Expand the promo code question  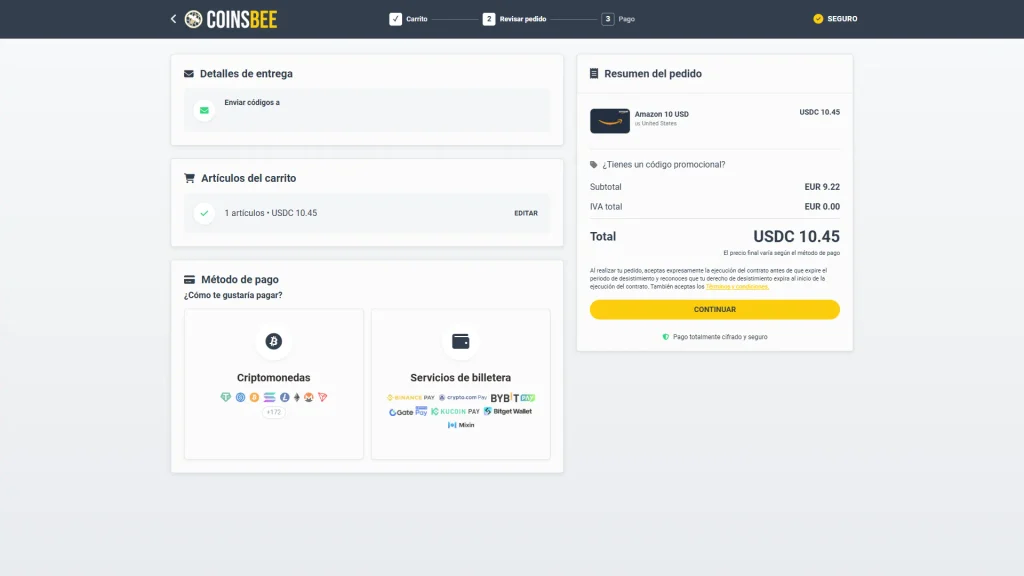click(664, 165)
